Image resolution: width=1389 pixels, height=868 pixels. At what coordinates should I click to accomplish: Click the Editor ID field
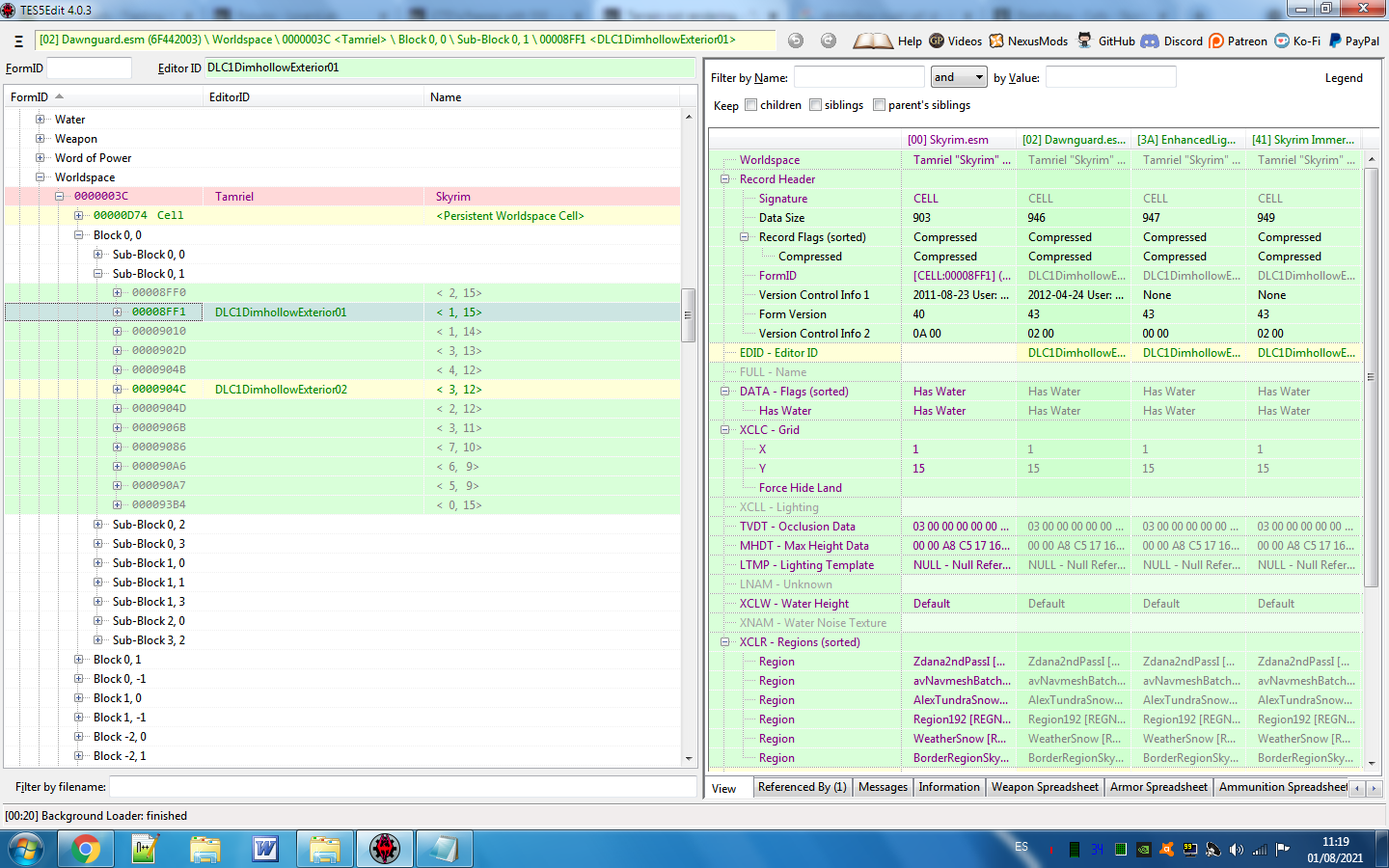pos(449,68)
